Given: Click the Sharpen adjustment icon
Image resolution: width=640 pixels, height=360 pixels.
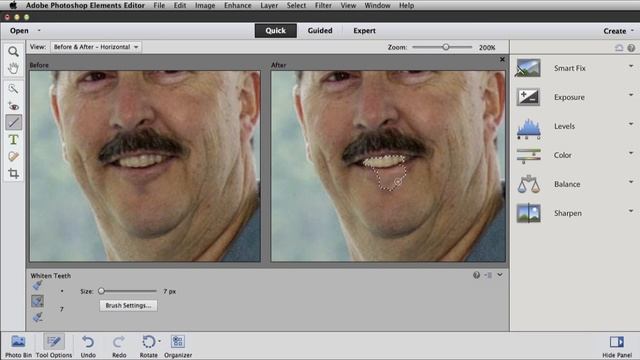Looking at the screenshot, I should point(529,213).
